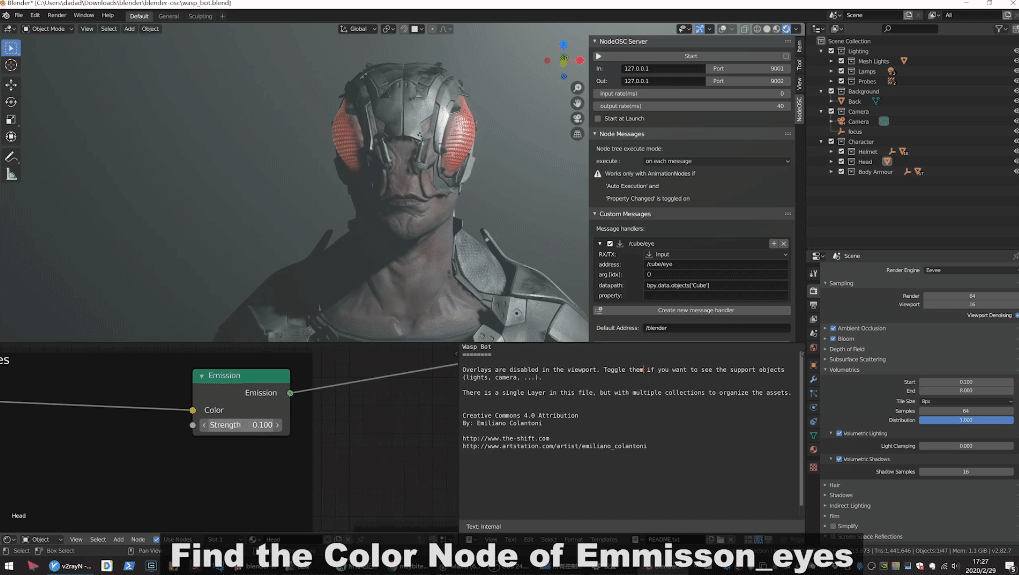Switch to solid viewport shading
Image resolution: width=1019 pixels, height=575 pixels.
click(767, 29)
